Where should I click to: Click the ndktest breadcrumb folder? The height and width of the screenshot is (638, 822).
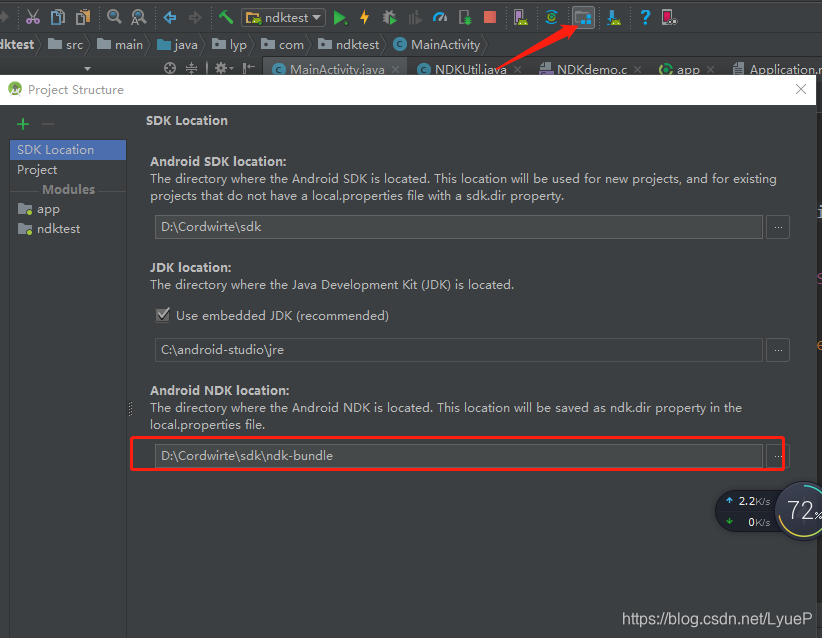[349, 45]
